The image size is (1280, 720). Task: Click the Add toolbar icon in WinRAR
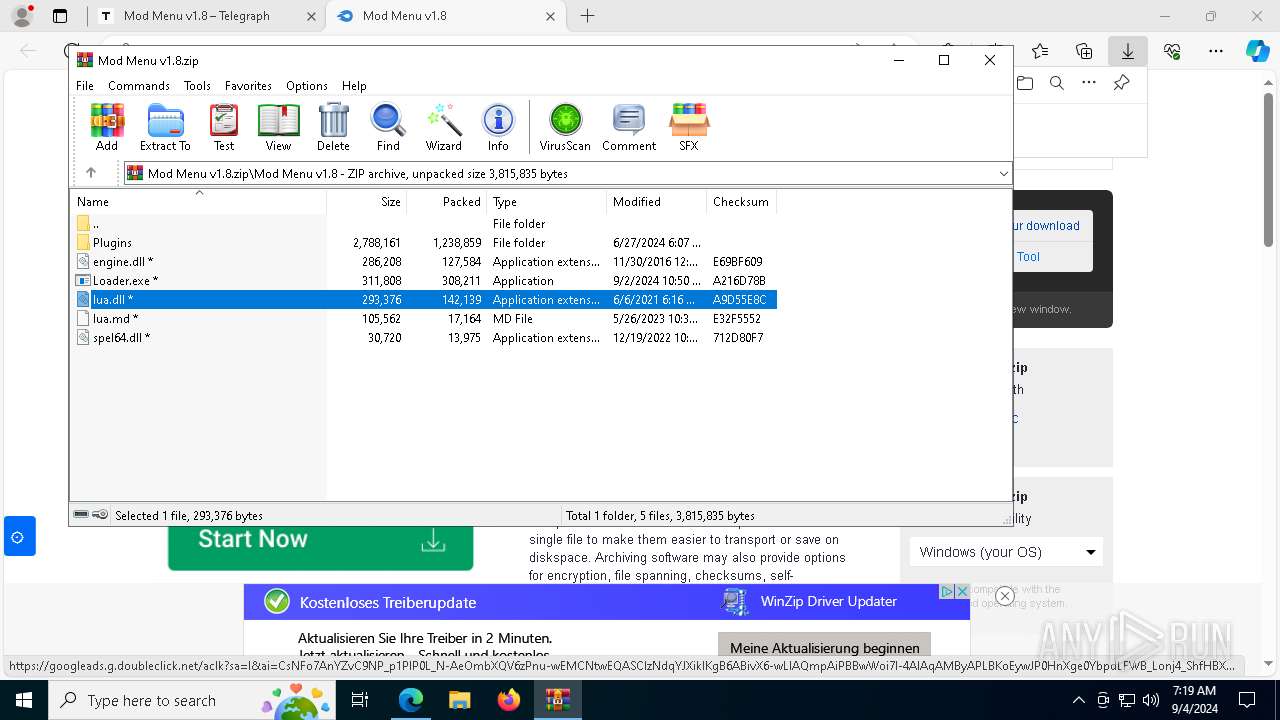[x=107, y=127]
